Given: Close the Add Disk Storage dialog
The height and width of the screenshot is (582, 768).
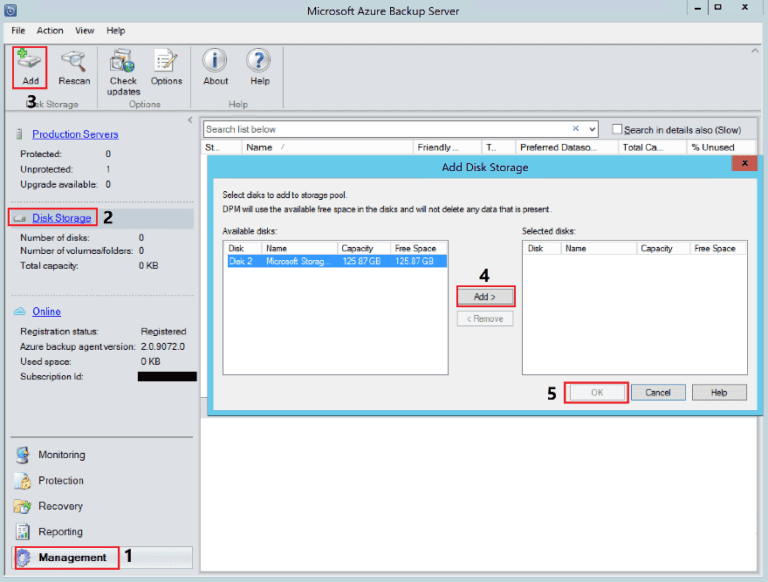Looking at the screenshot, I should coord(744,163).
